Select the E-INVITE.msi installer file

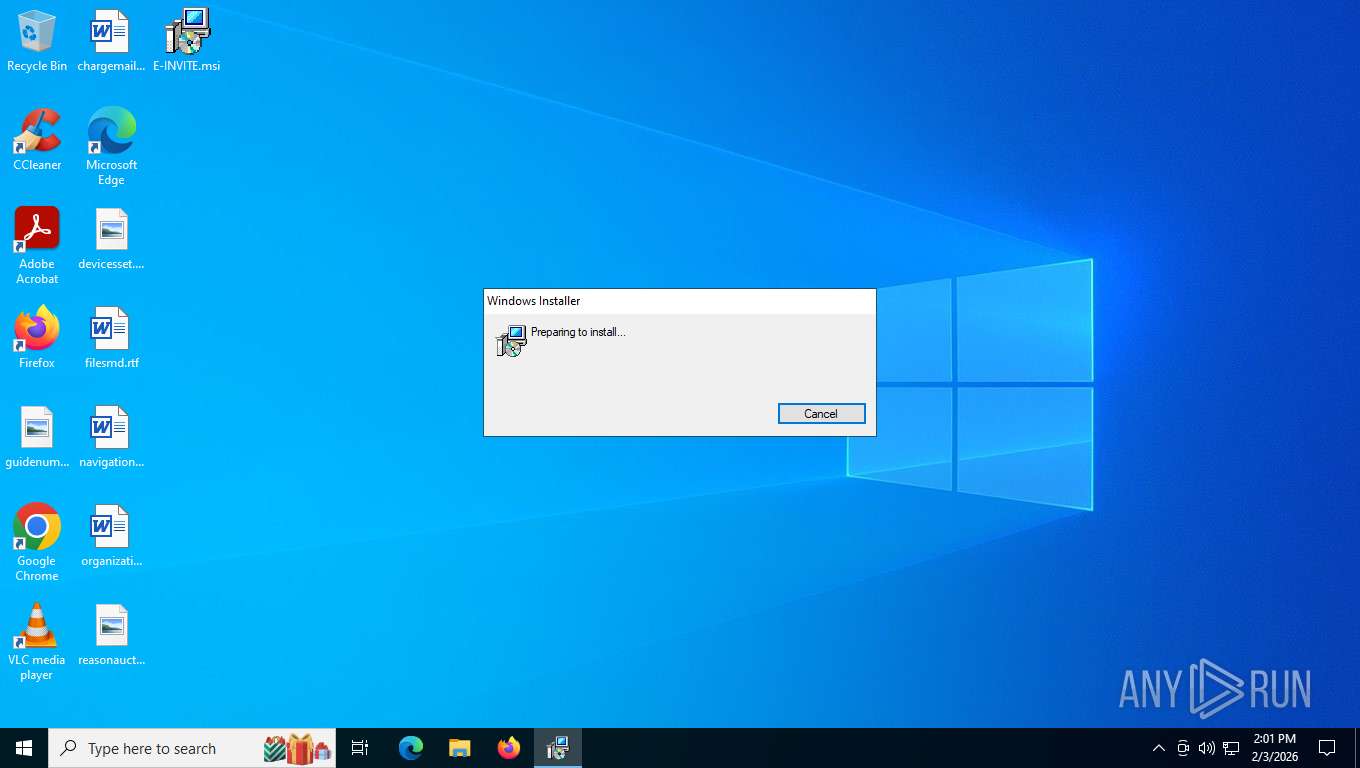point(186,42)
